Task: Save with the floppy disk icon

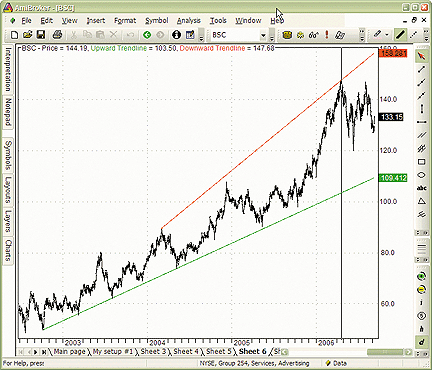Action: (x=41, y=35)
